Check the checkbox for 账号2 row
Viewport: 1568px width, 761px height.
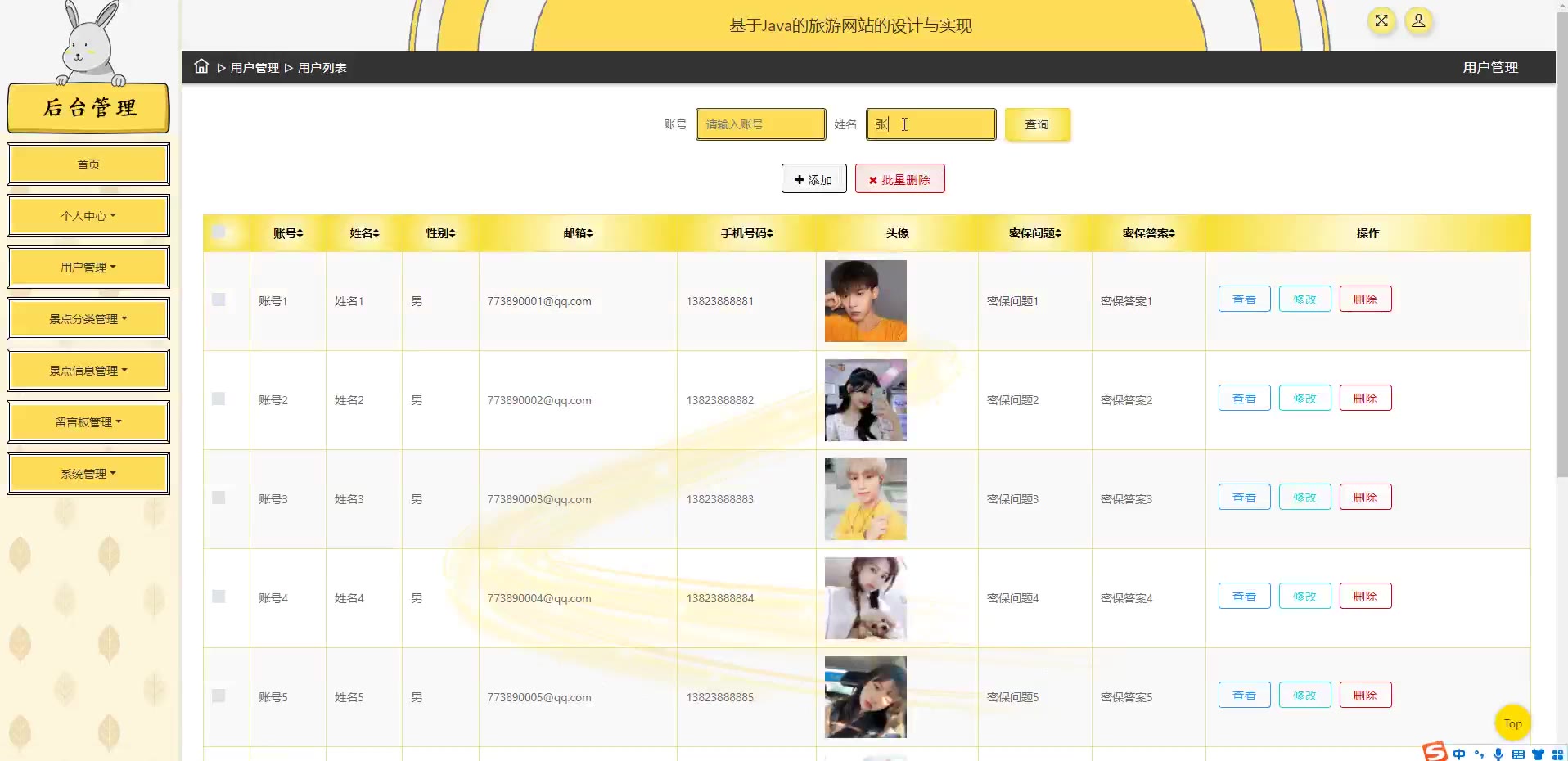coord(219,399)
